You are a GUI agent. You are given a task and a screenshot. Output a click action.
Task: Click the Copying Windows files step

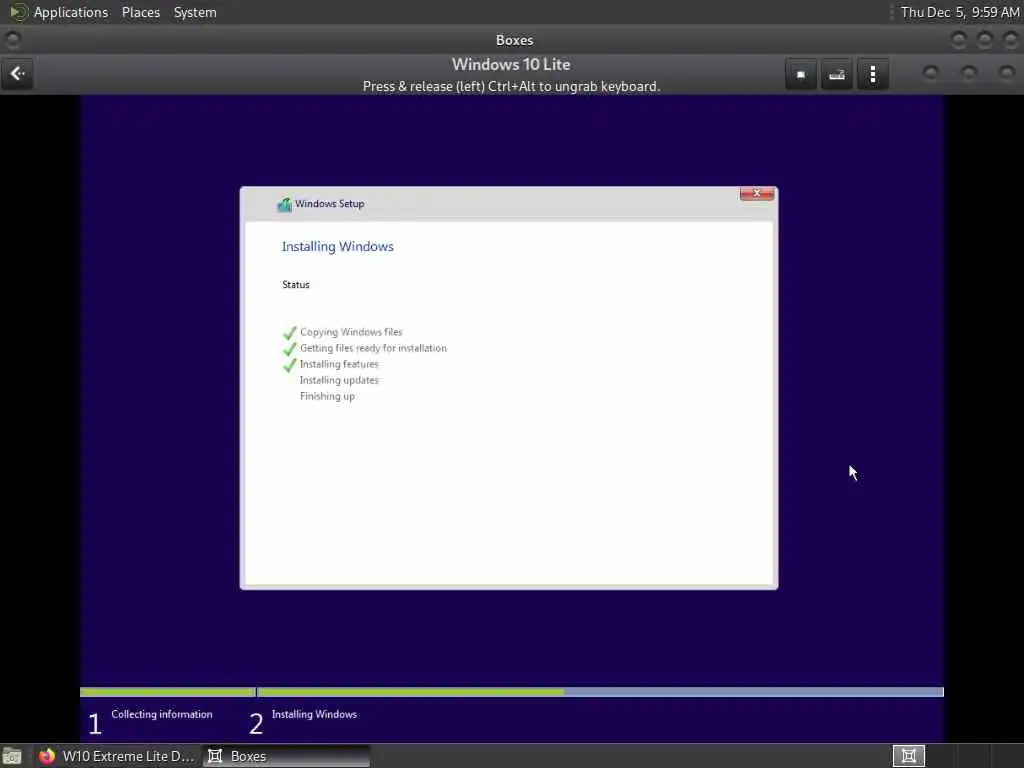coord(351,332)
